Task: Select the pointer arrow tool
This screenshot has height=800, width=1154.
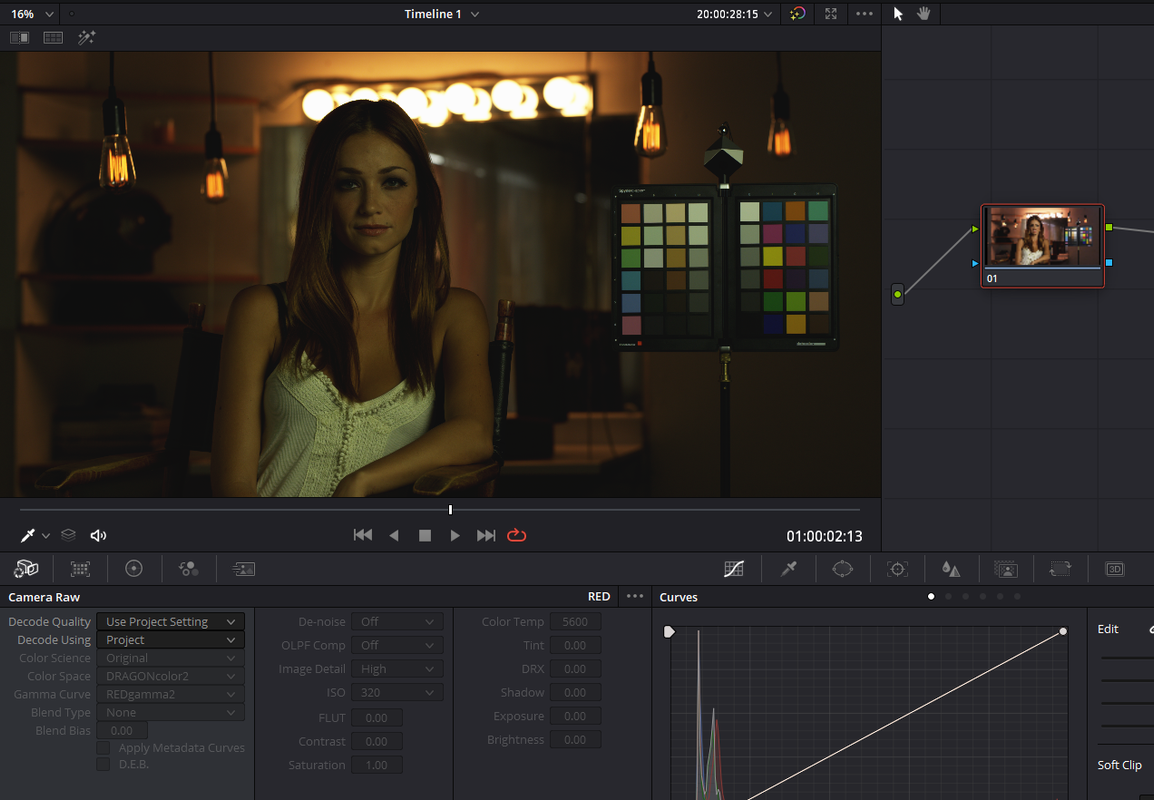Action: (898, 14)
